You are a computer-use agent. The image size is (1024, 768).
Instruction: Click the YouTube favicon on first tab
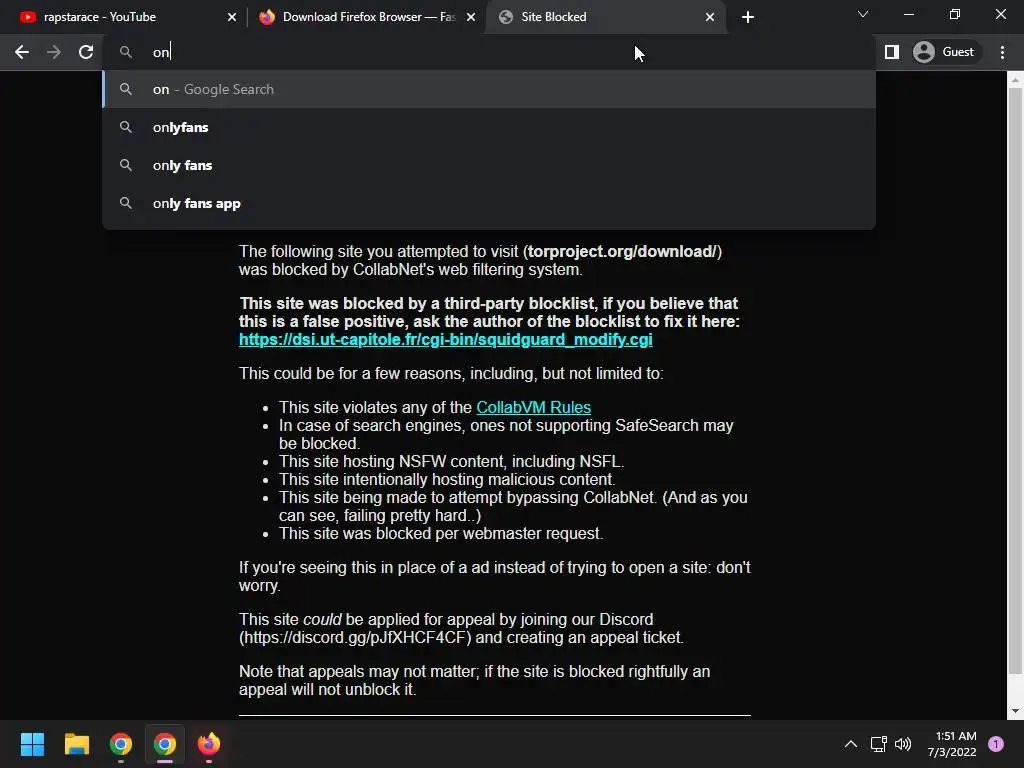coord(27,17)
